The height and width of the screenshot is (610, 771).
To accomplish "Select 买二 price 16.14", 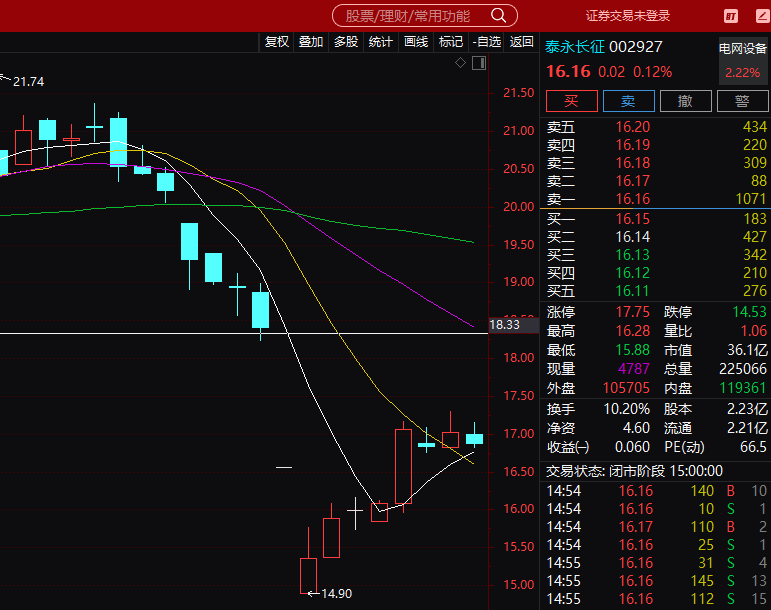I will [x=633, y=237].
